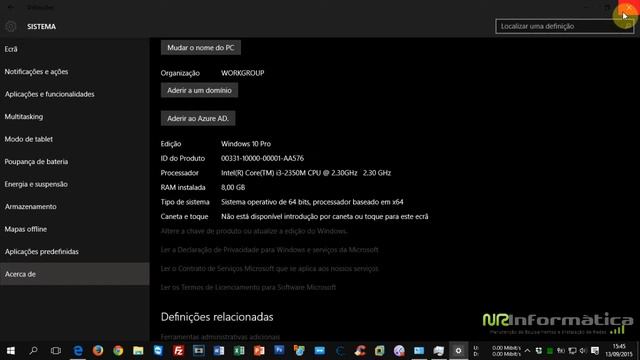Open Microsoft Excel from the taskbar
Viewport: 640px width, 360px height.
click(239, 351)
